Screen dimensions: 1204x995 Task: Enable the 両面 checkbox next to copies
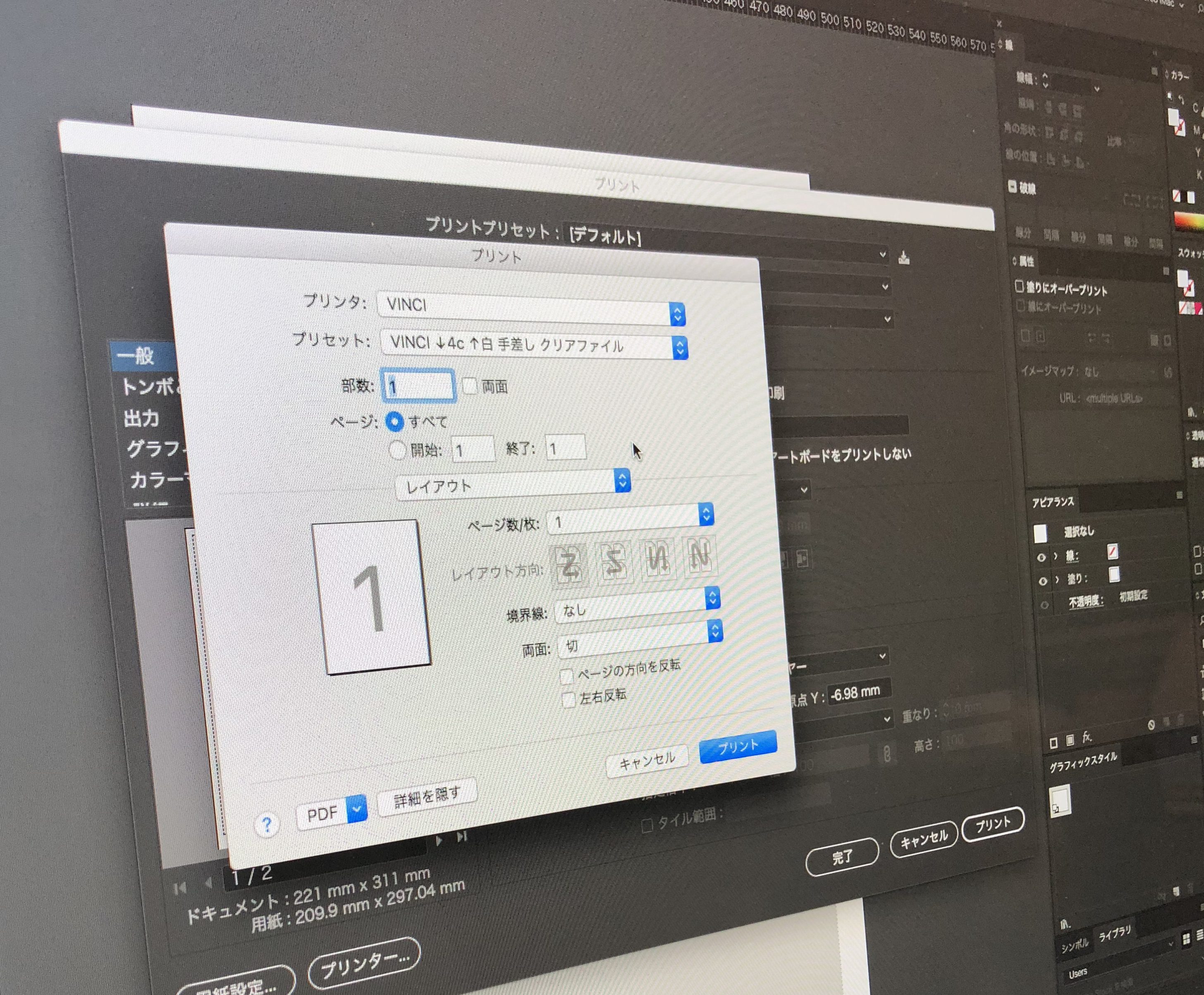[x=470, y=386]
